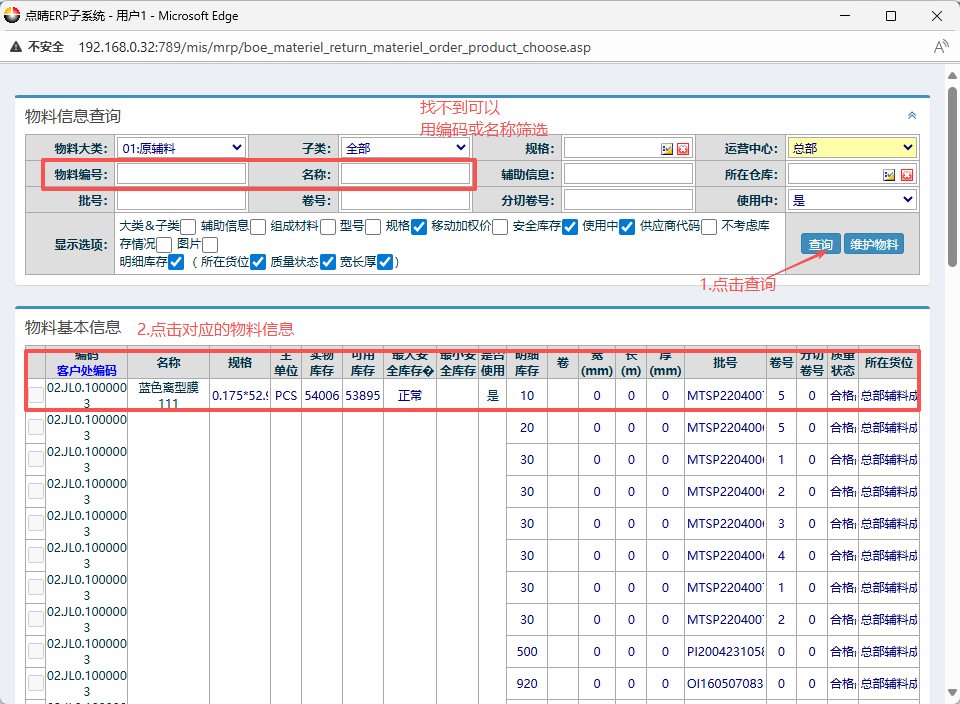
Task: Clear the 规格 field with red X icon
Action: coord(683,149)
